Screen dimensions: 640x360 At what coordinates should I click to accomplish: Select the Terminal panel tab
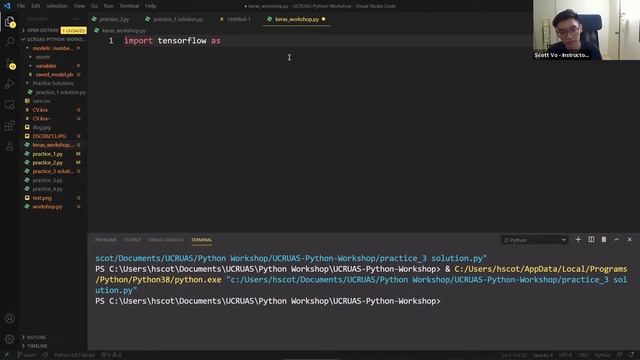click(x=202, y=240)
